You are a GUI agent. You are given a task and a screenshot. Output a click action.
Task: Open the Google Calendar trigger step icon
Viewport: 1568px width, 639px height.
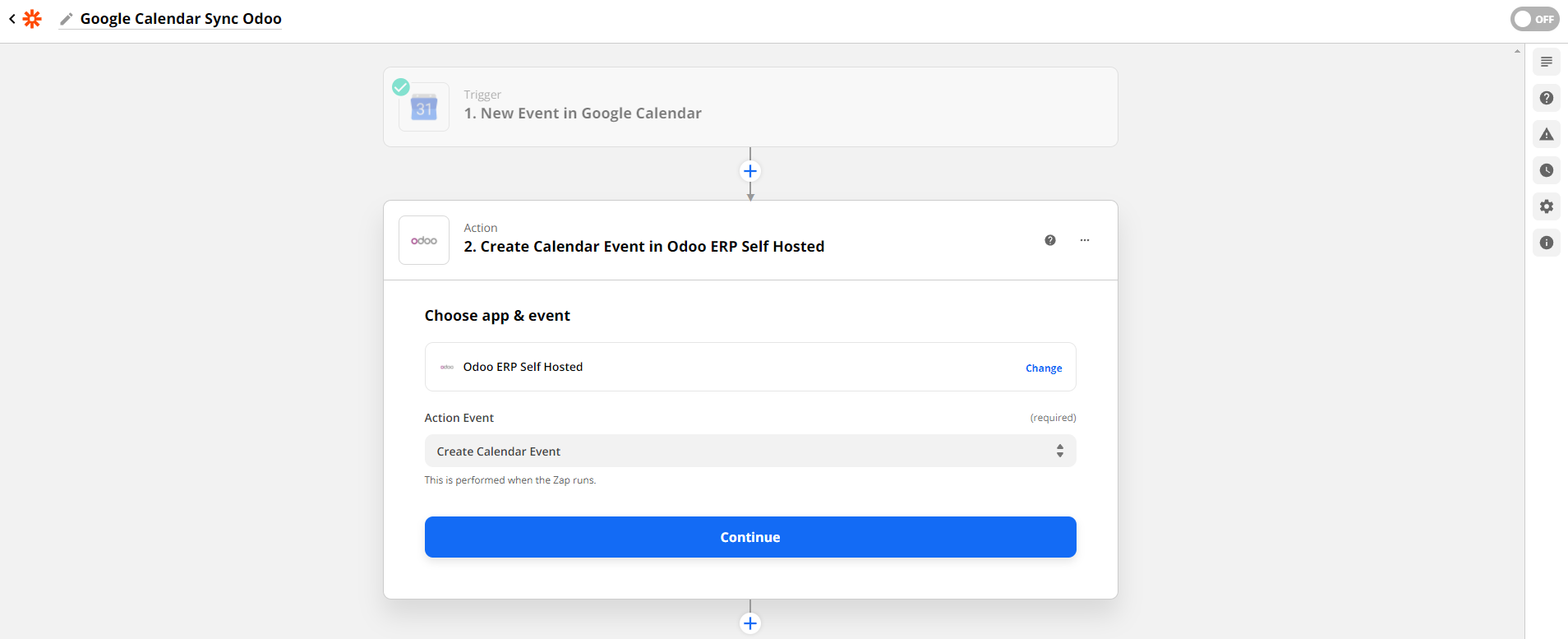point(424,107)
